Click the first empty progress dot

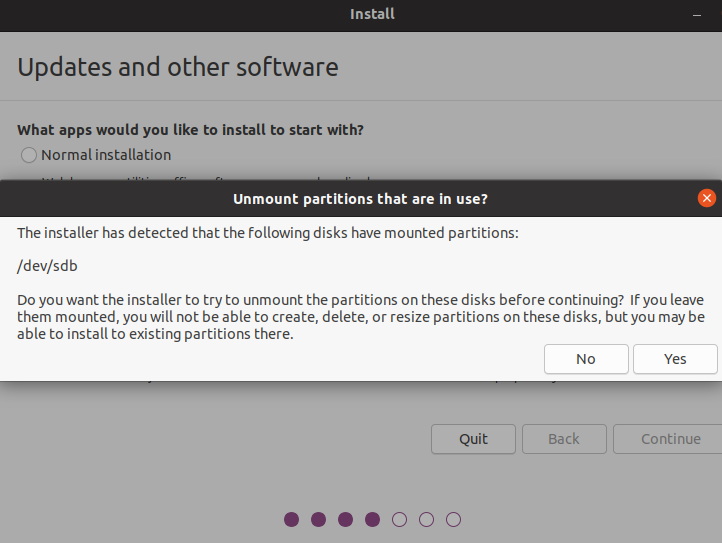point(400,519)
